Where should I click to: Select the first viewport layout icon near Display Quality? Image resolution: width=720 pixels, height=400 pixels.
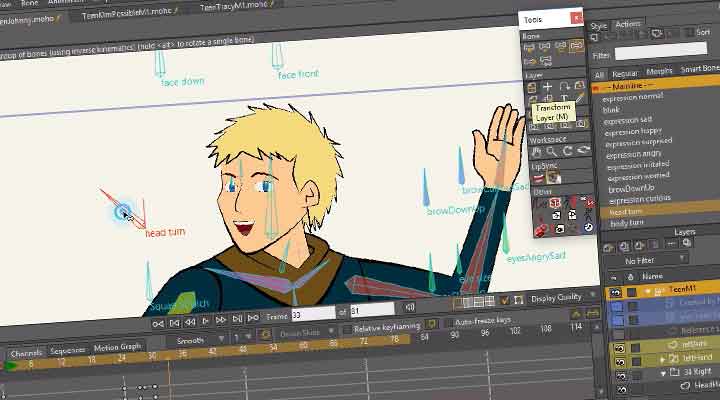457,303
